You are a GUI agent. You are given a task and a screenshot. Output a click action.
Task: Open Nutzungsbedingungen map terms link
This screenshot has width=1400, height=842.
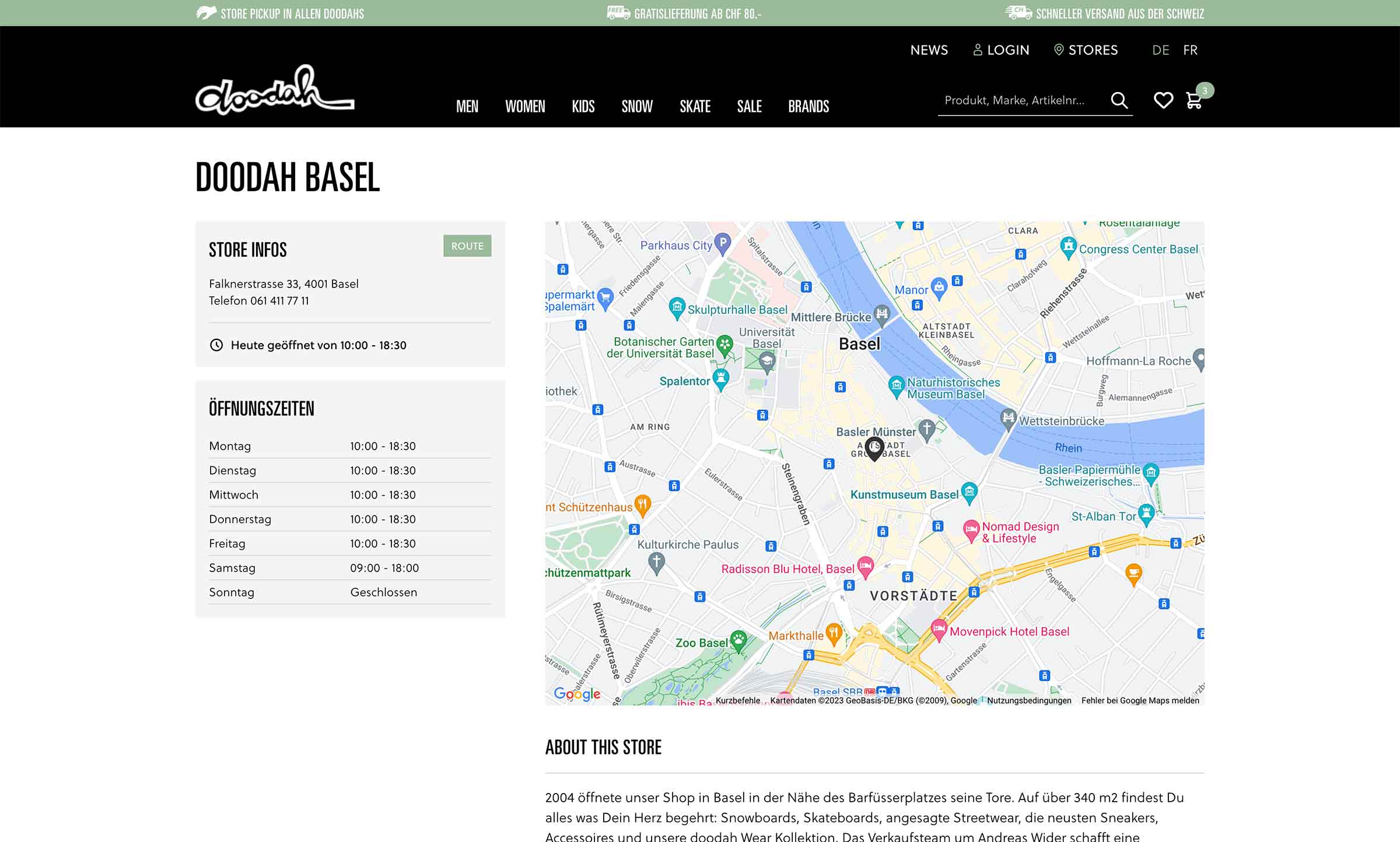coord(1029,700)
